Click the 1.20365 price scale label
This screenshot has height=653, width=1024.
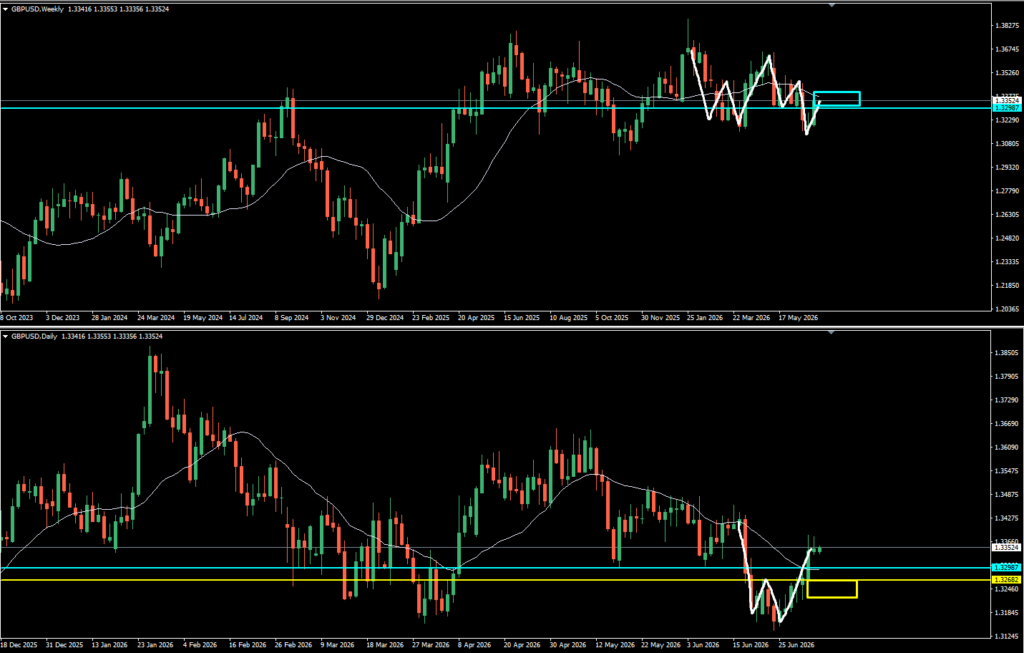coord(1007,309)
